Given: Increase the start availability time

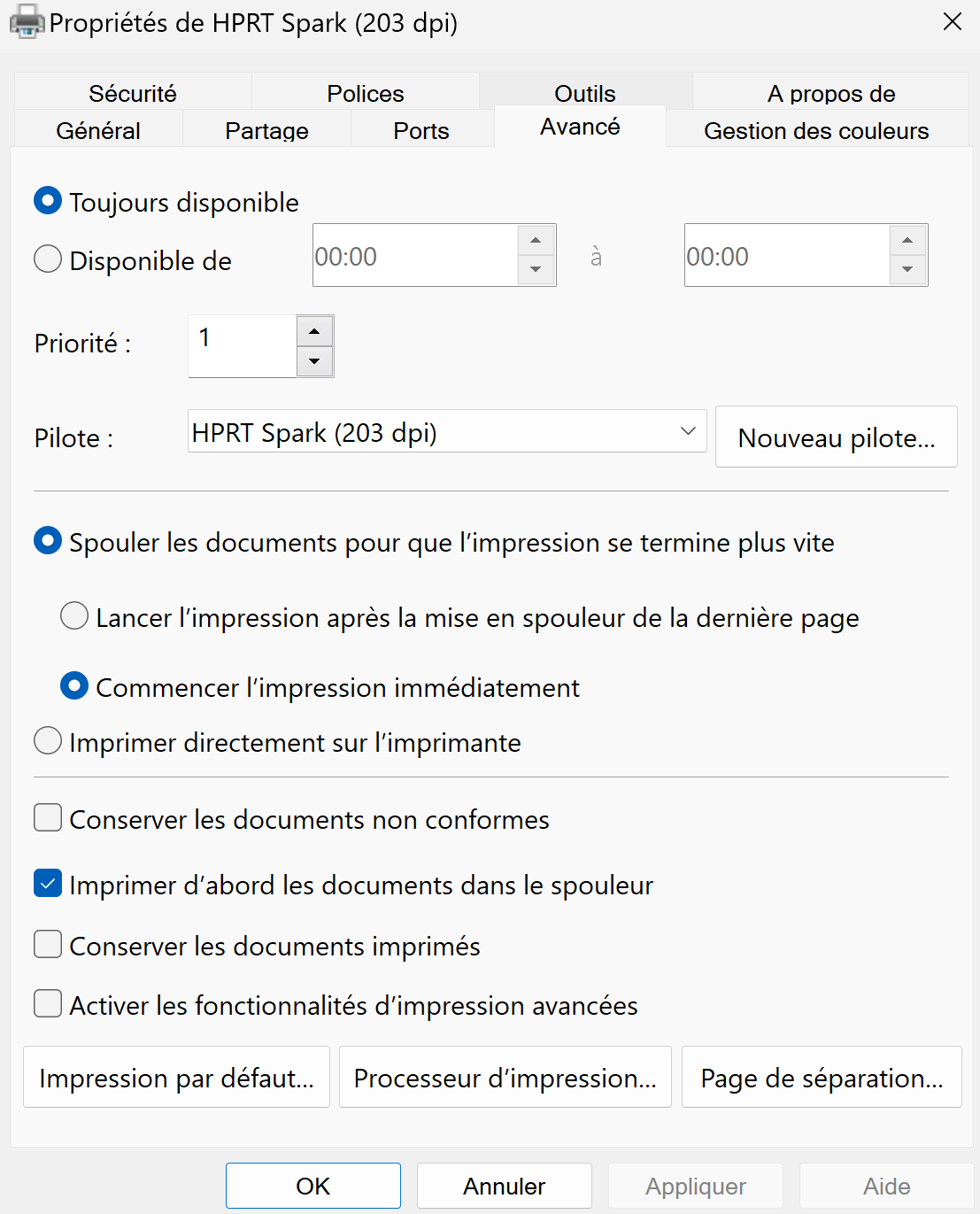Looking at the screenshot, I should (x=536, y=241).
